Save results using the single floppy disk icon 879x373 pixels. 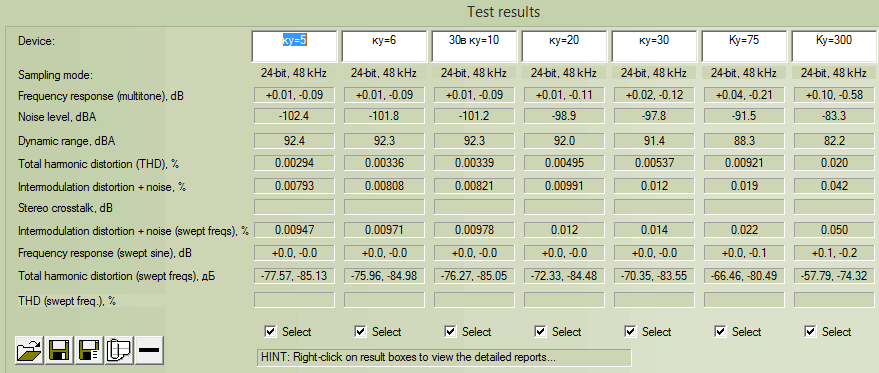tap(59, 351)
